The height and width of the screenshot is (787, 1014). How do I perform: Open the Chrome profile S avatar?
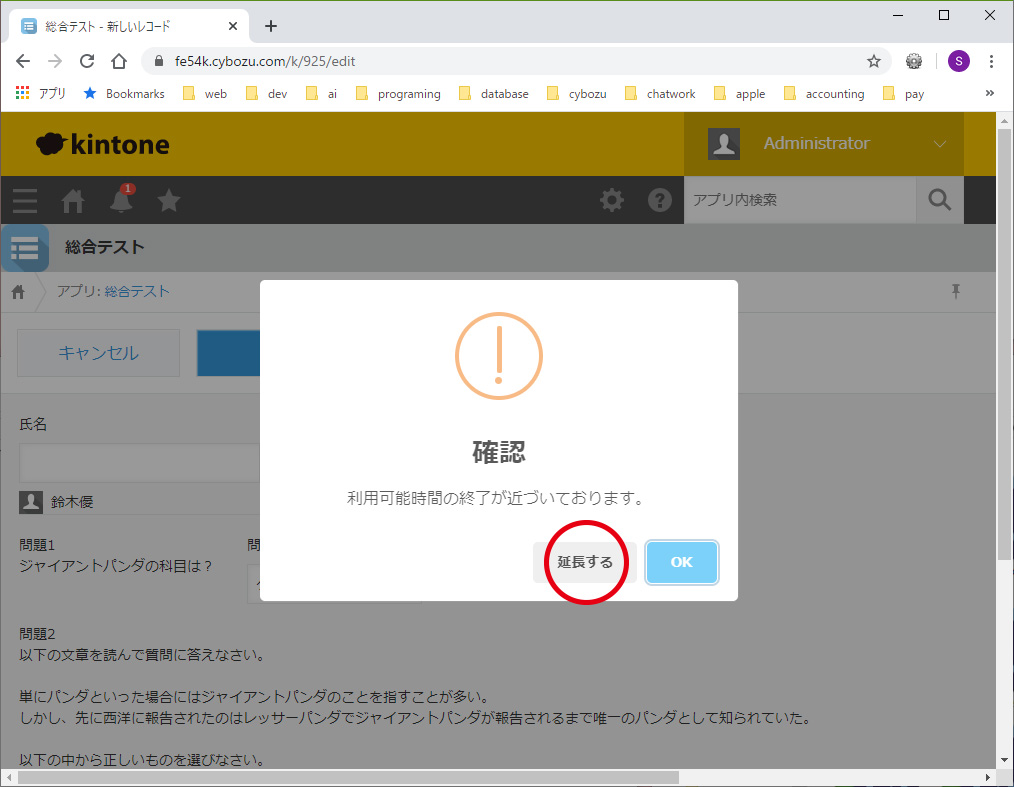tap(958, 61)
